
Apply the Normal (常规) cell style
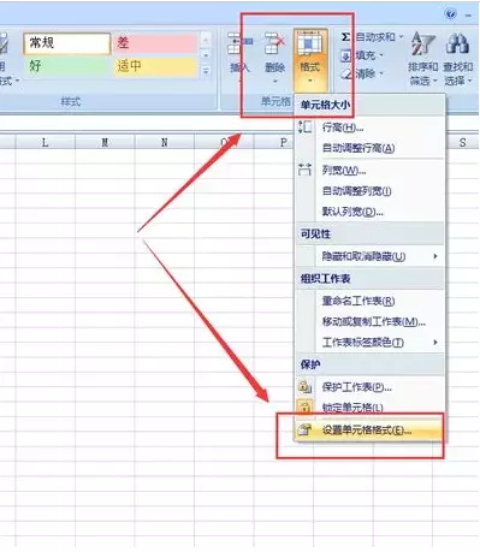click(x=67, y=43)
